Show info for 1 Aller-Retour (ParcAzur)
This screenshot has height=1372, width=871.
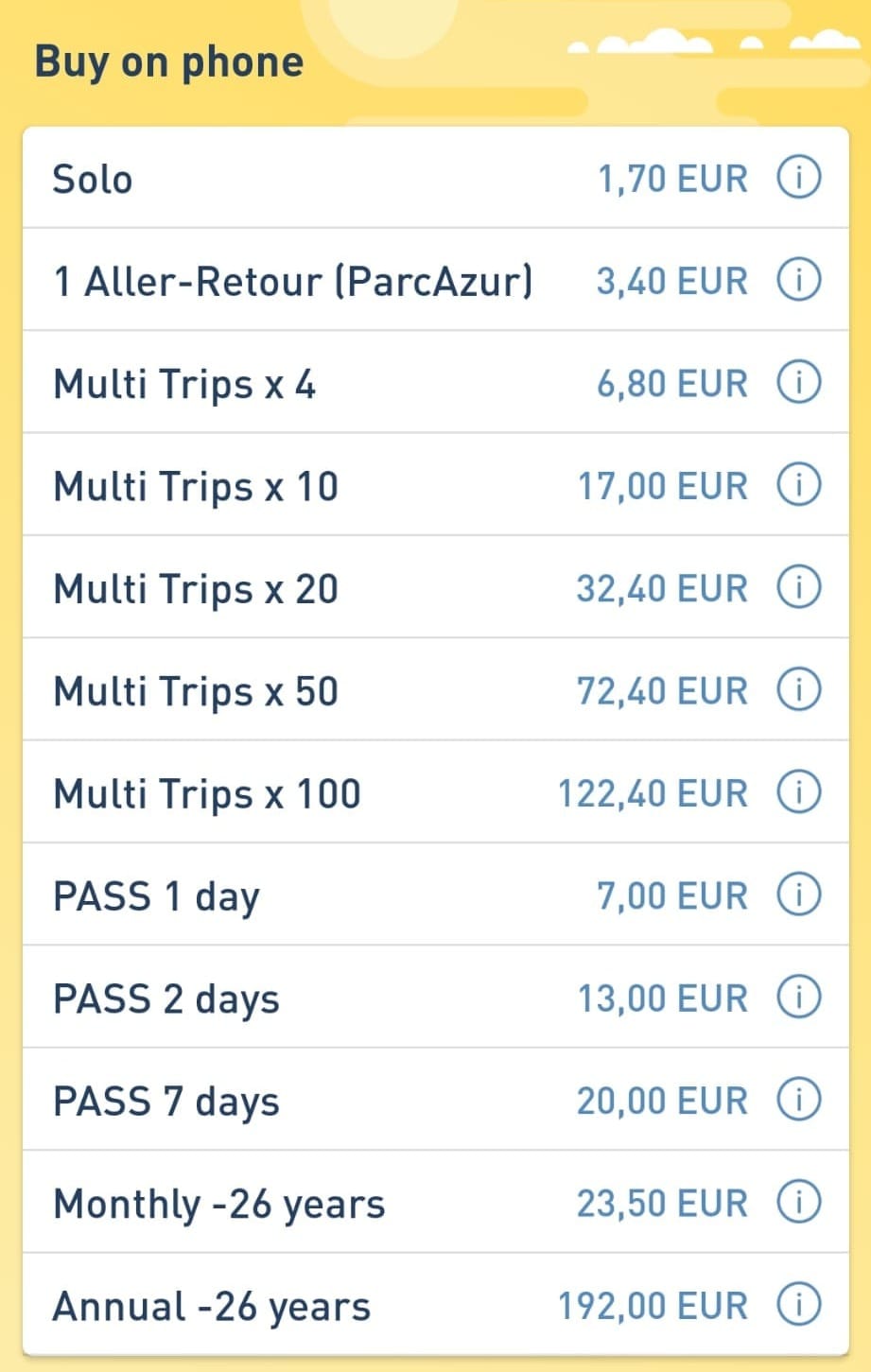798,281
